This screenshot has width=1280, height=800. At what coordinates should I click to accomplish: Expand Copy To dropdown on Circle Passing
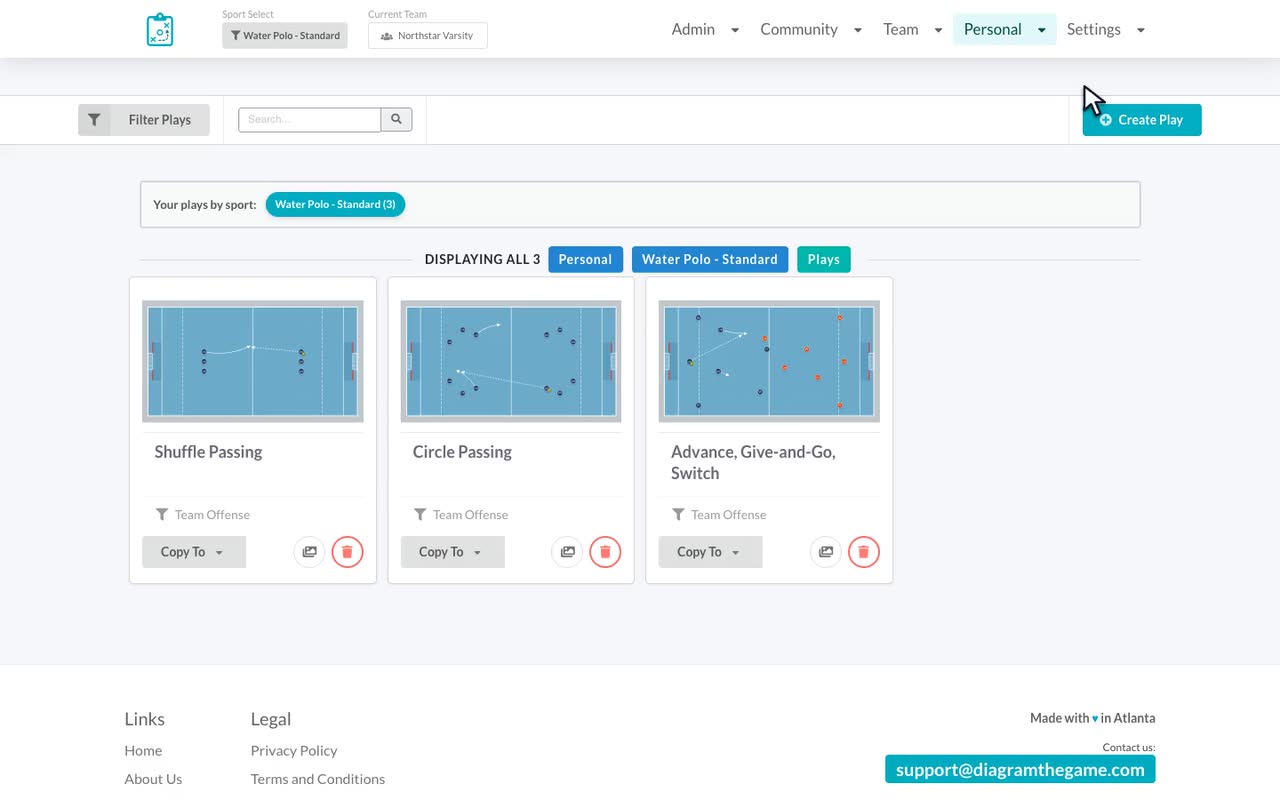[452, 552]
